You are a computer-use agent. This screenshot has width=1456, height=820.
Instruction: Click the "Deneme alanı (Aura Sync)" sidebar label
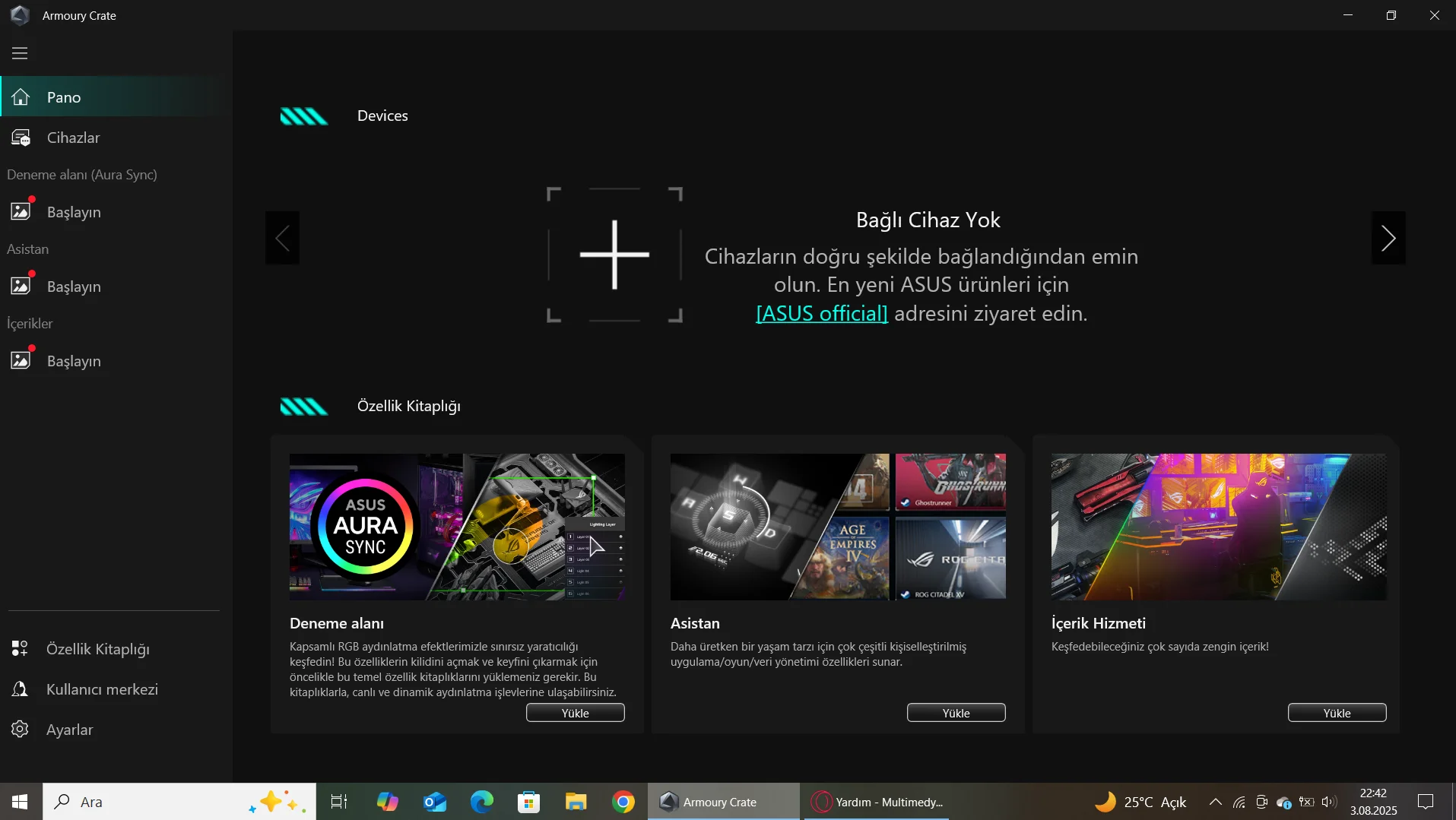tap(82, 175)
